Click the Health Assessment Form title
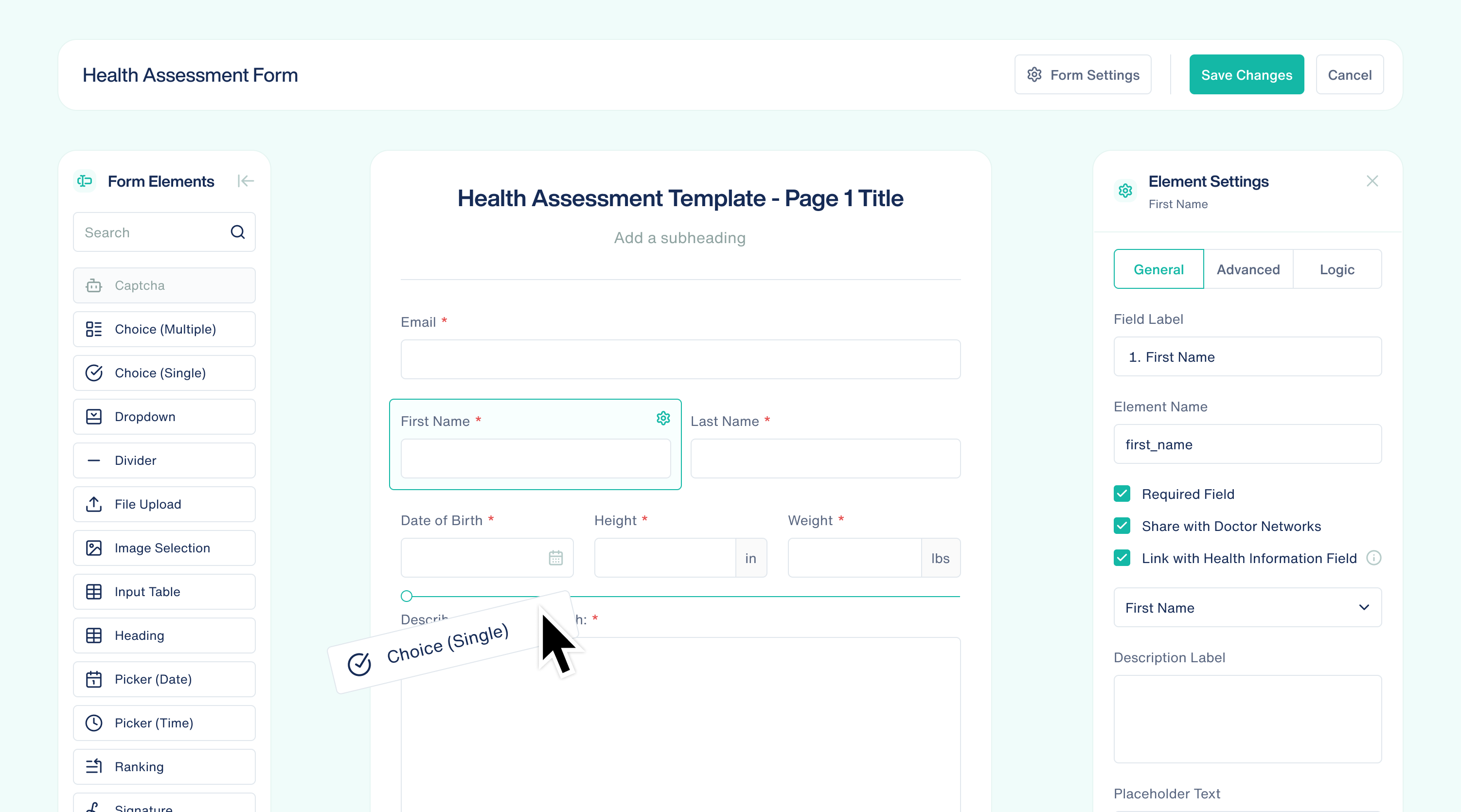This screenshot has width=1461, height=812. (x=190, y=74)
